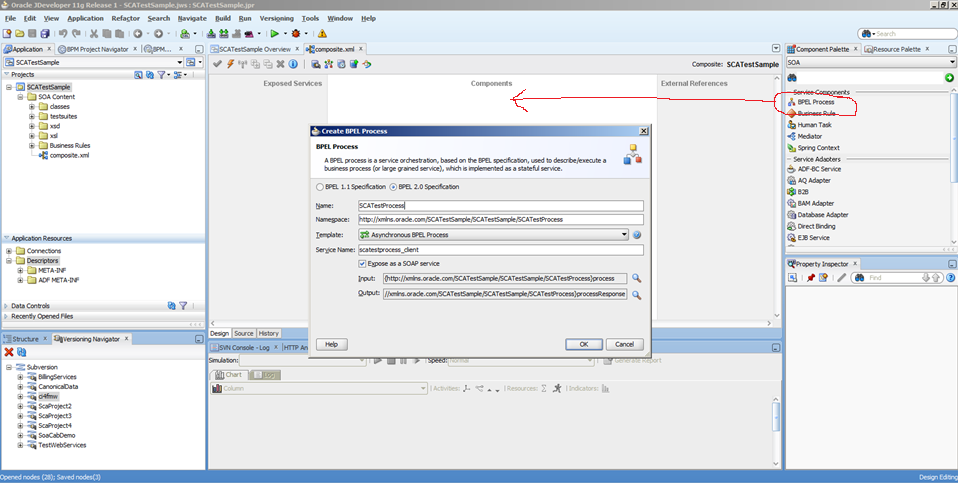
Task: Open the Versioning menu
Action: tap(276, 18)
